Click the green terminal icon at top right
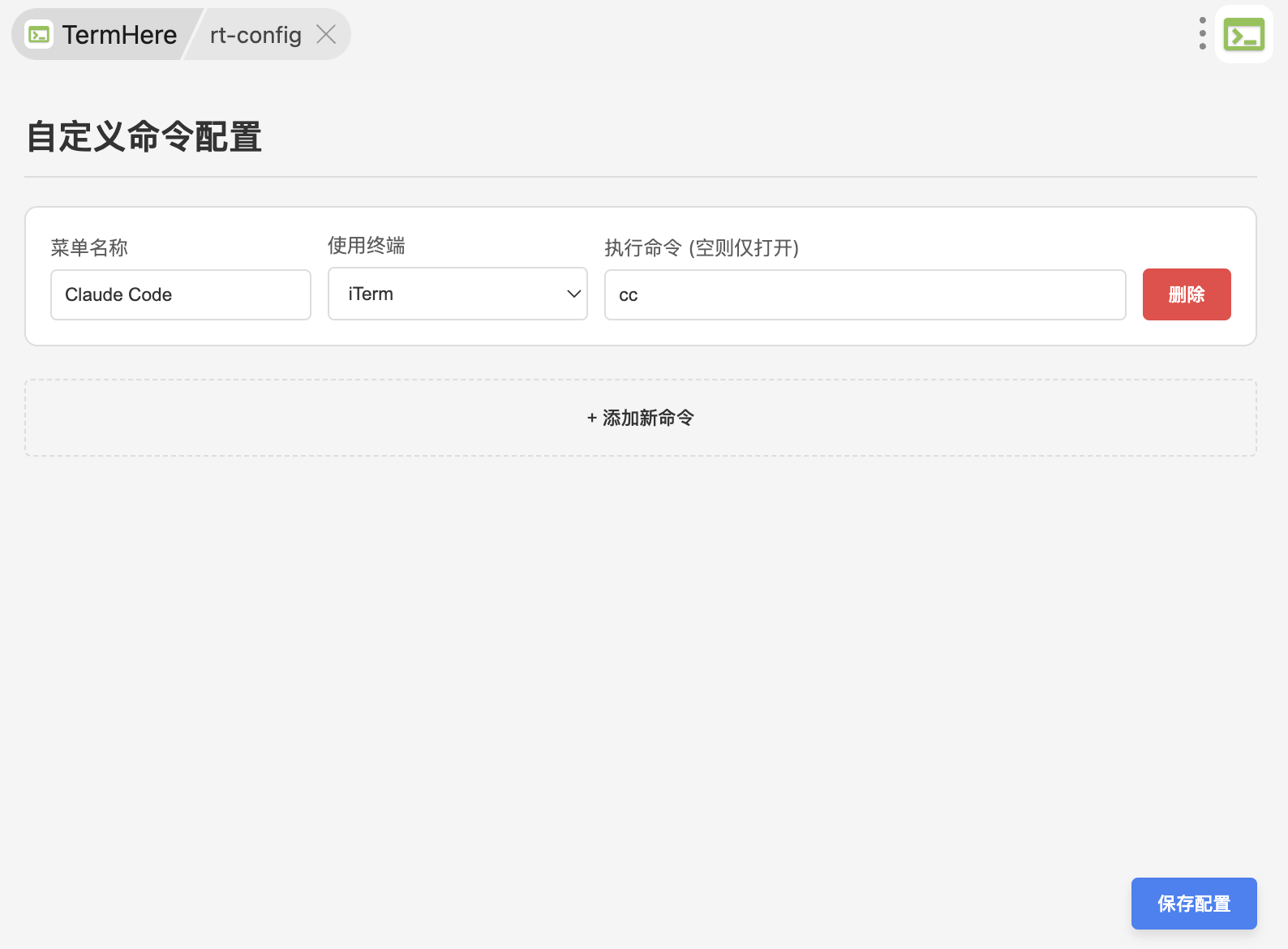This screenshot has height=949, width=1288. coord(1243,35)
